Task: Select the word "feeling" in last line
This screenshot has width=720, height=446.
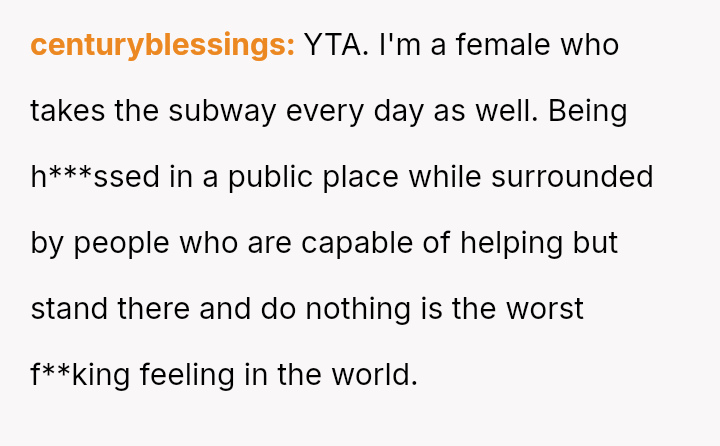Action: pyautogui.click(x=187, y=376)
